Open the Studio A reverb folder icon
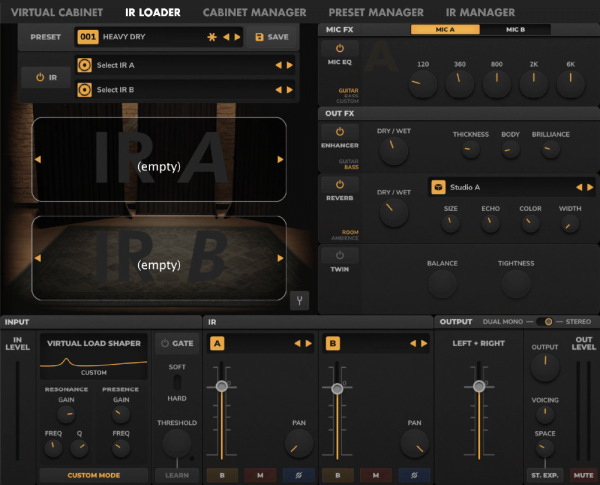Screen dimensions: 600x485 click(438, 187)
